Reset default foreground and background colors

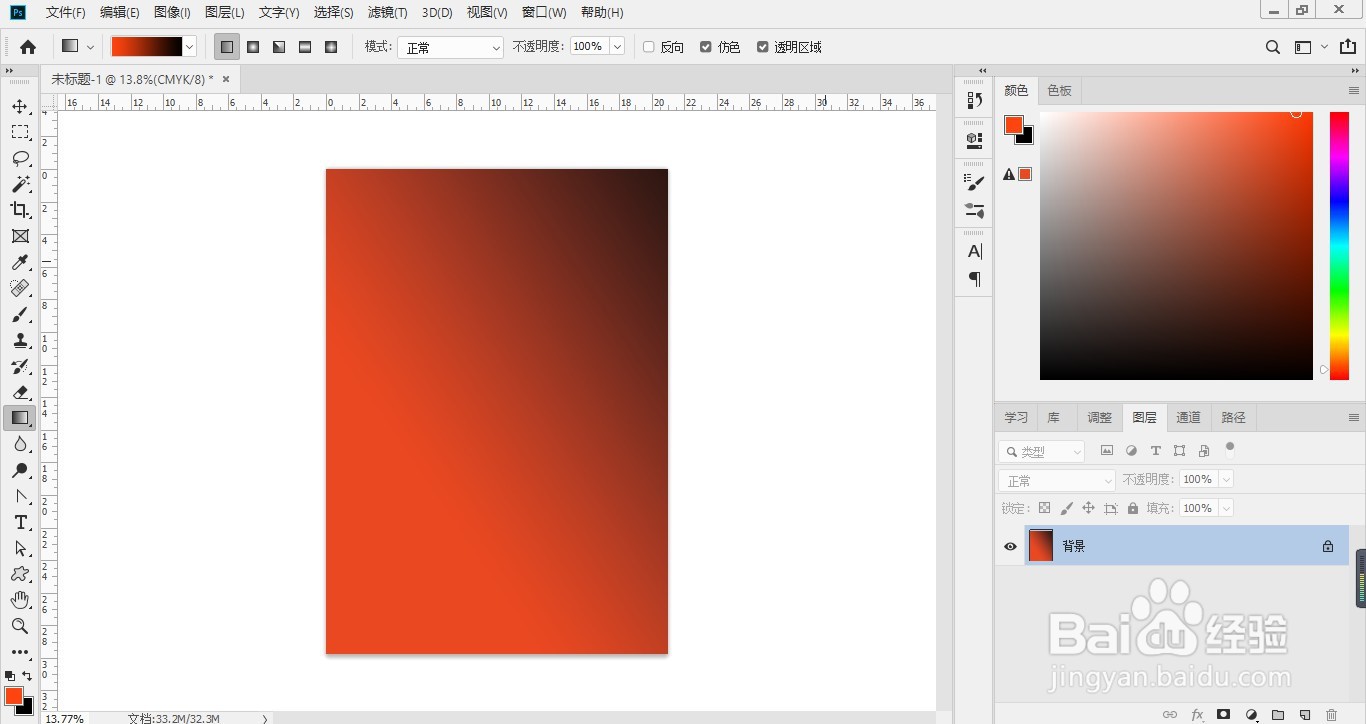[10, 676]
